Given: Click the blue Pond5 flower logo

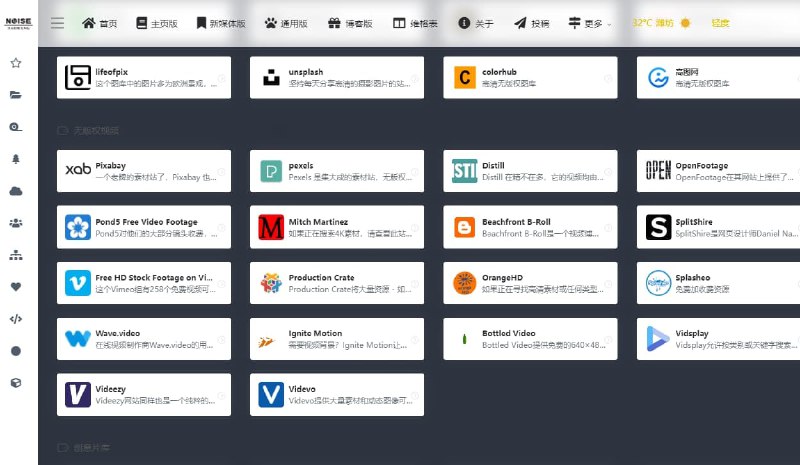Looking at the screenshot, I should tap(78, 227).
